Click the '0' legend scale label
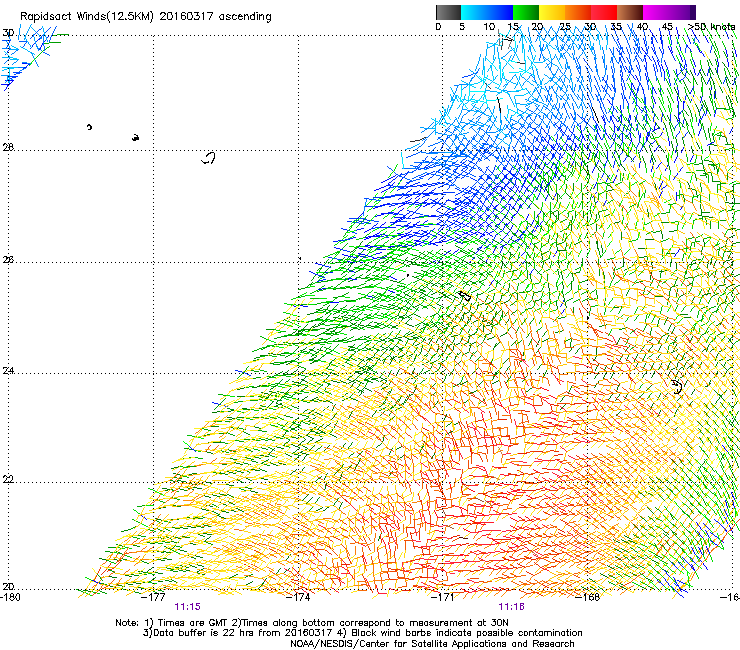Image resolution: width=740 pixels, height=650 pixels. coord(438,26)
